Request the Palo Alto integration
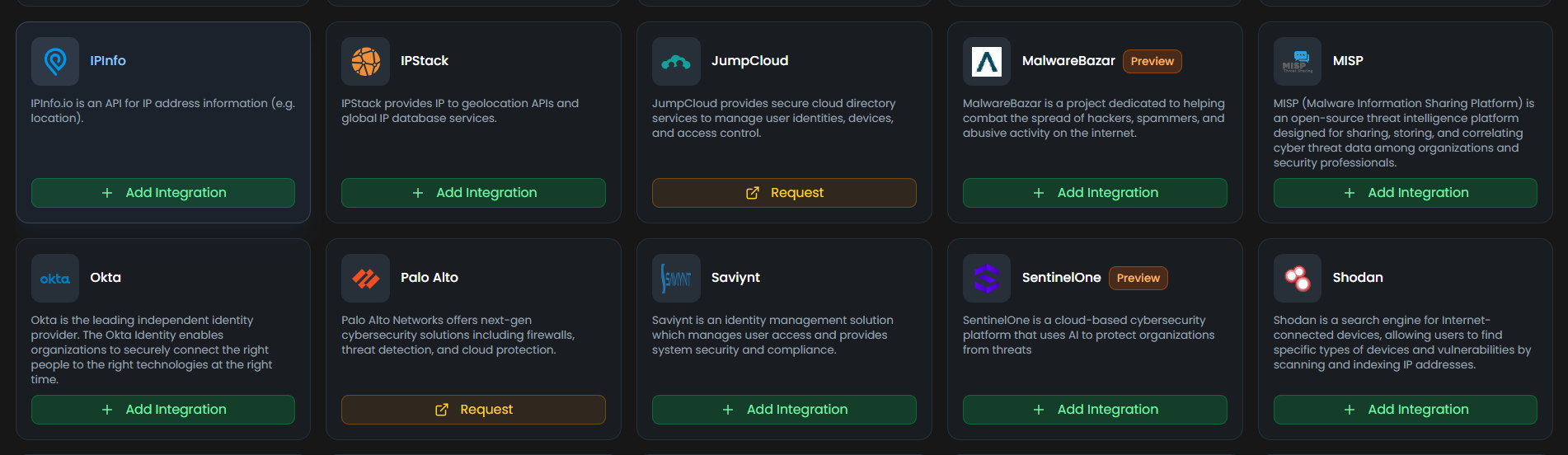 pyautogui.click(x=473, y=410)
